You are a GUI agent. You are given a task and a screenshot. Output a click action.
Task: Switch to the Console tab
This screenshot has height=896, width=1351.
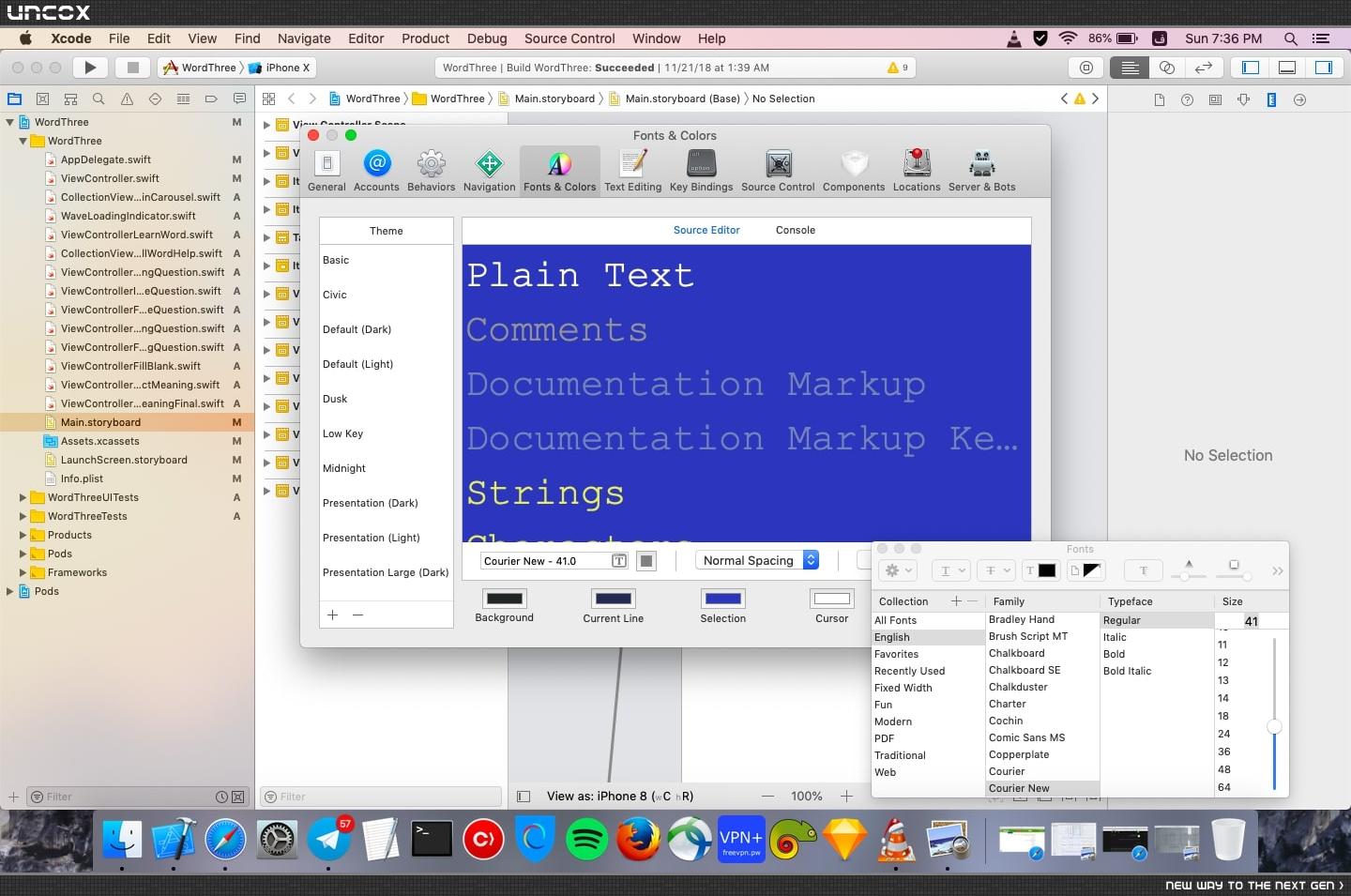click(796, 230)
